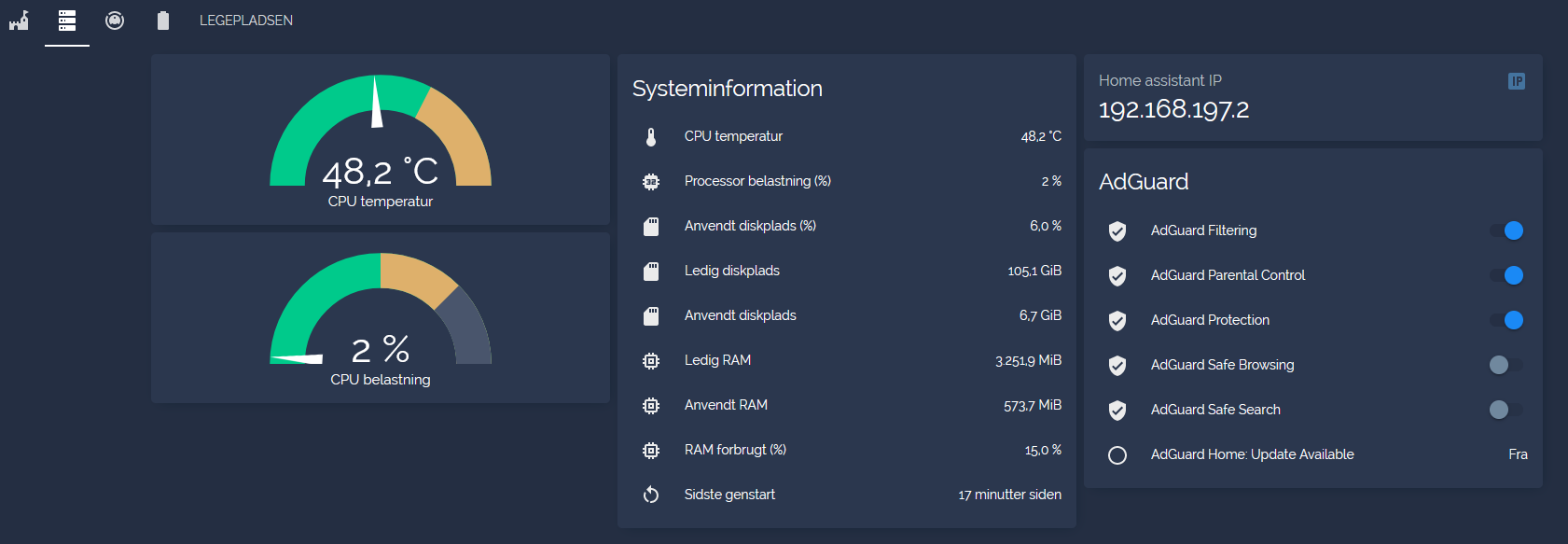1568x544 pixels.
Task: Enable AdGuard Safe Browsing toggle
Action: pos(1506,365)
